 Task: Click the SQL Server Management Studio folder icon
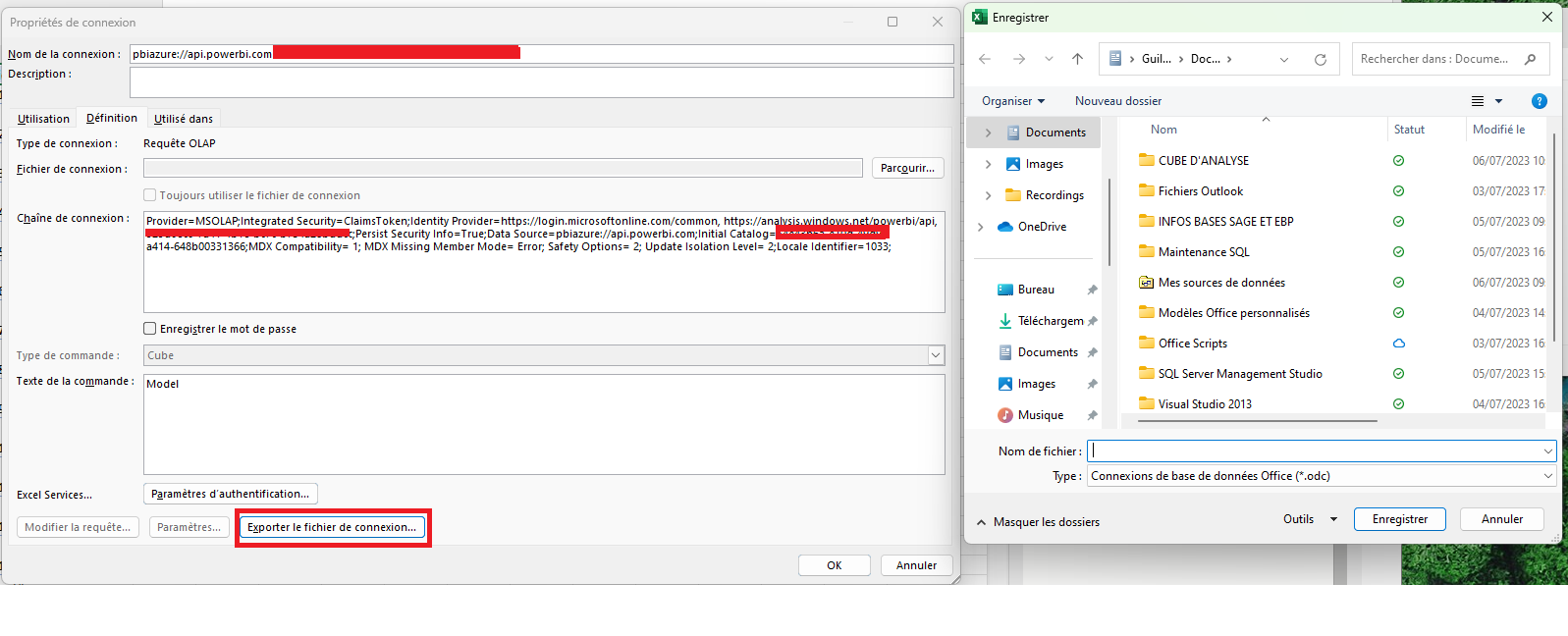pos(1146,373)
